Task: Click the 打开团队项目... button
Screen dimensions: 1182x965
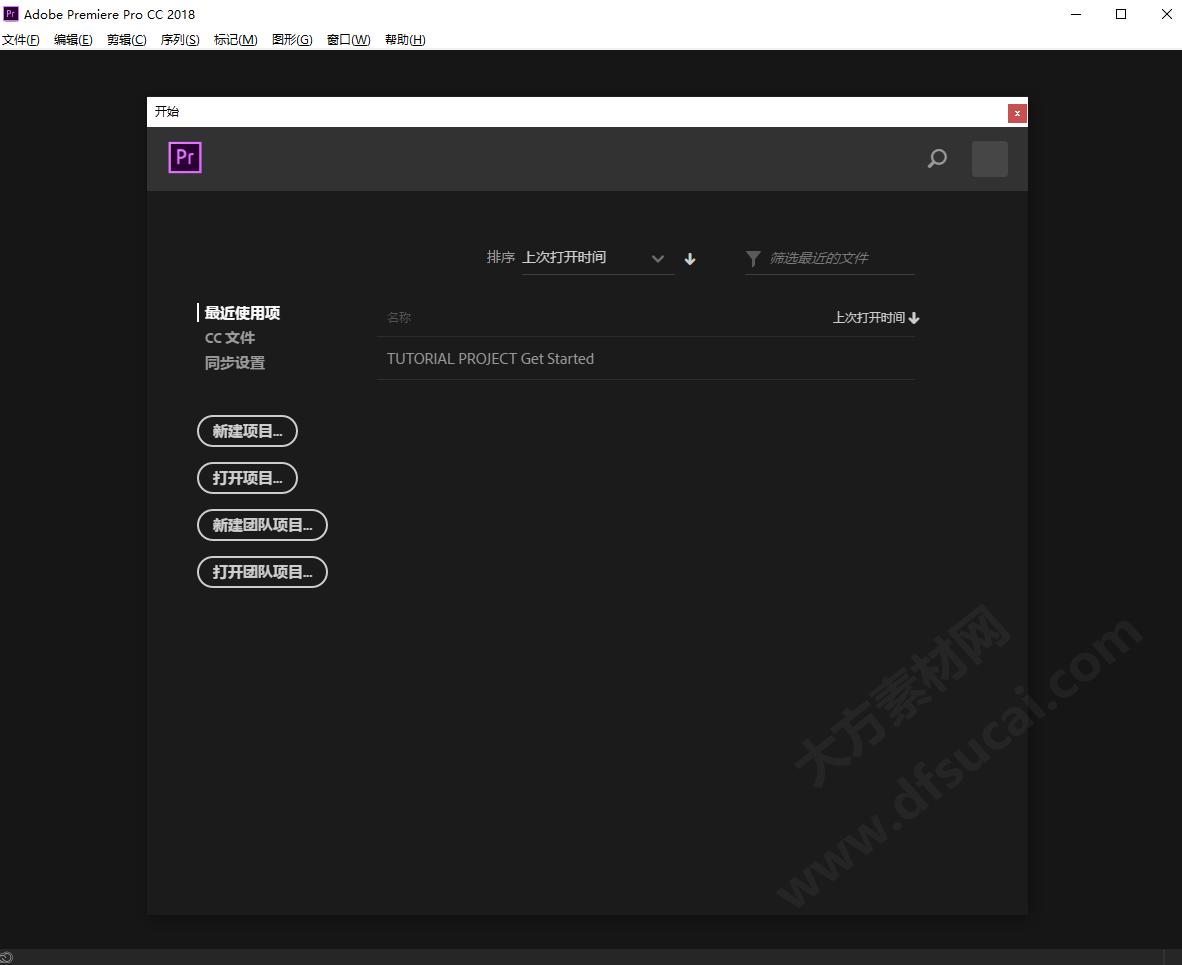Action: coord(262,571)
